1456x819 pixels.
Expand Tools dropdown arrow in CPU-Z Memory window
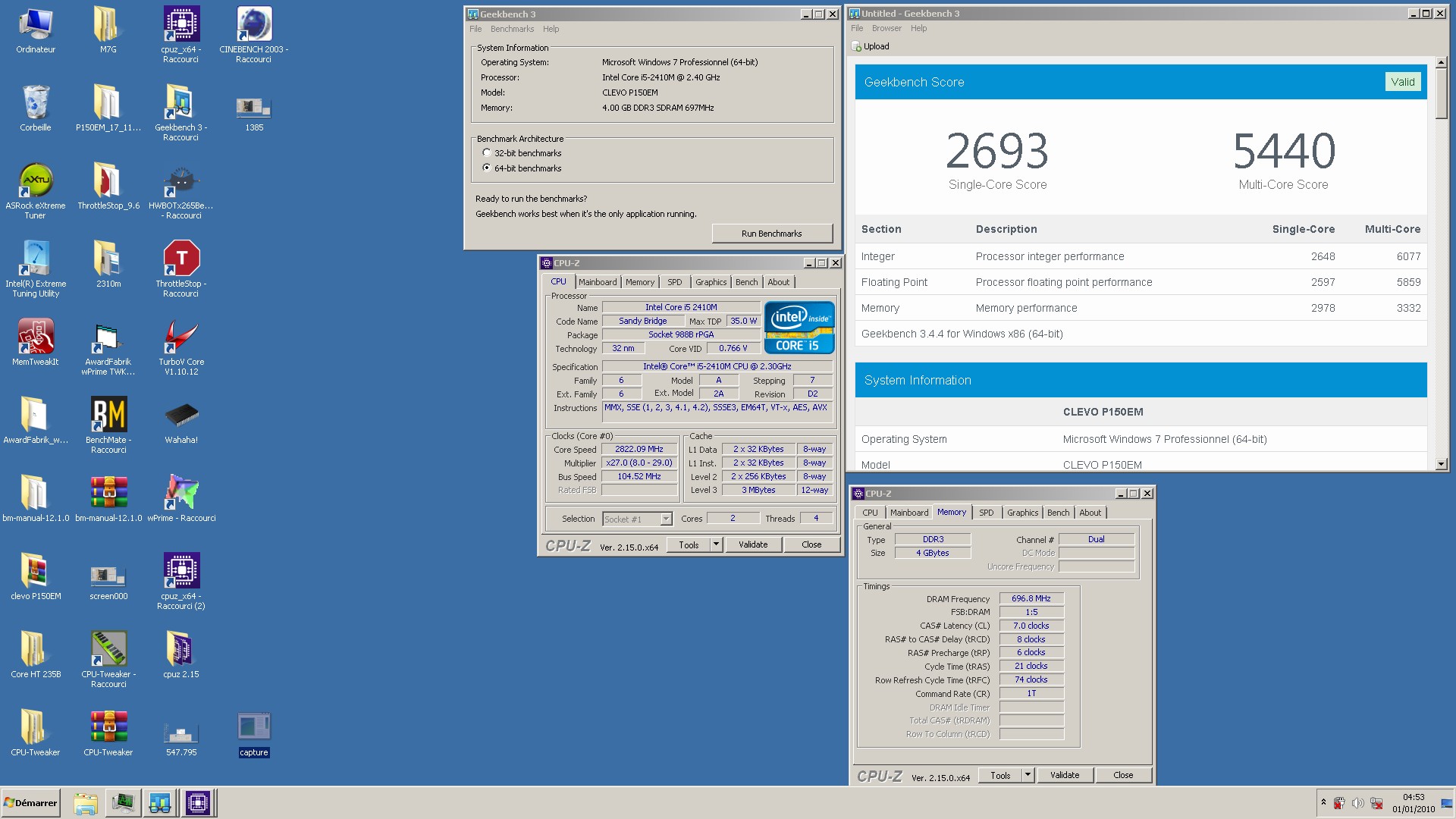[x=1028, y=774]
